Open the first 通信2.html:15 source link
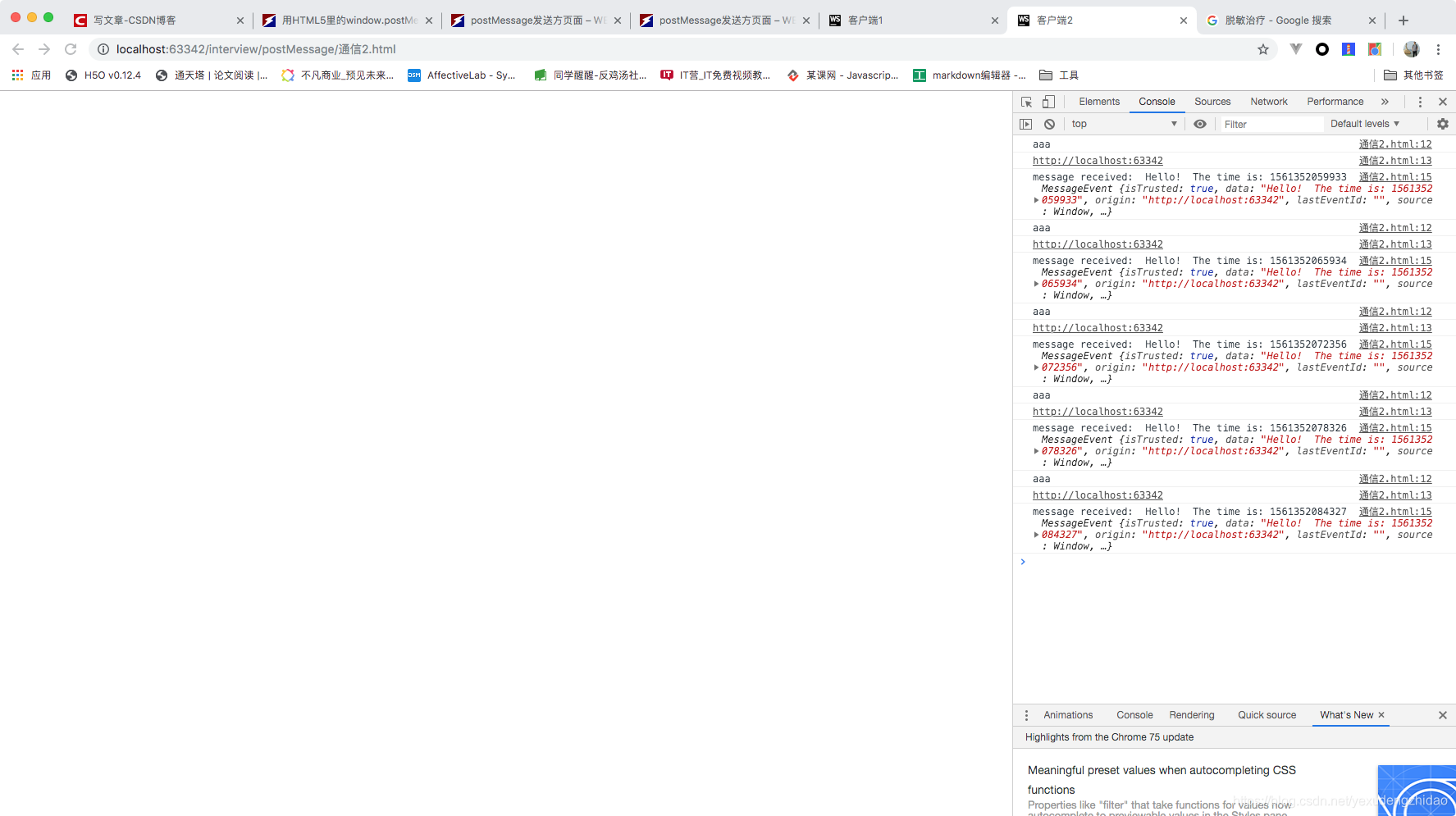Screen dimensions: 1456x816 1395,177
